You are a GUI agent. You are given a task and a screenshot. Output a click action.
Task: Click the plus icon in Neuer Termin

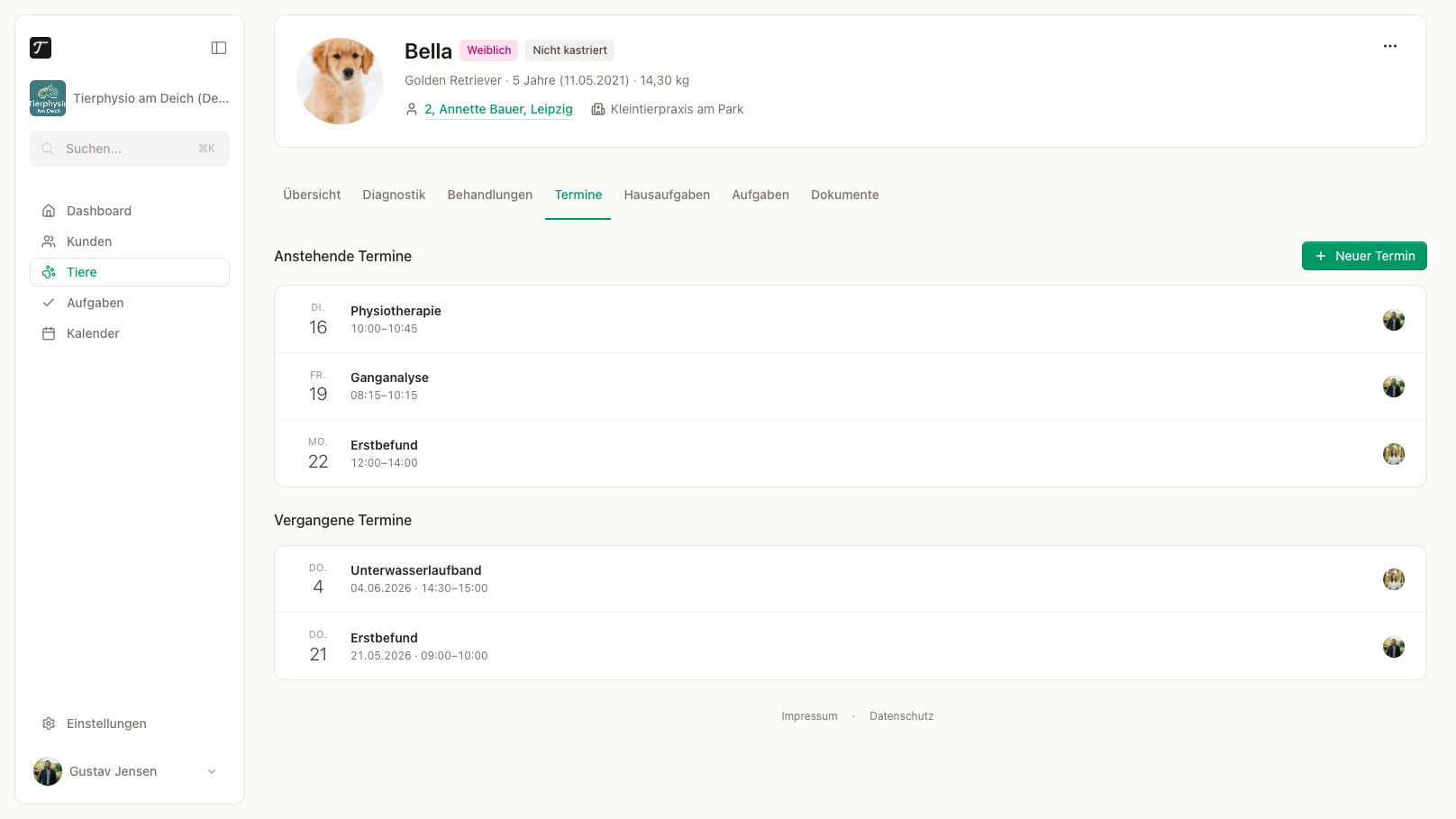pos(1321,256)
